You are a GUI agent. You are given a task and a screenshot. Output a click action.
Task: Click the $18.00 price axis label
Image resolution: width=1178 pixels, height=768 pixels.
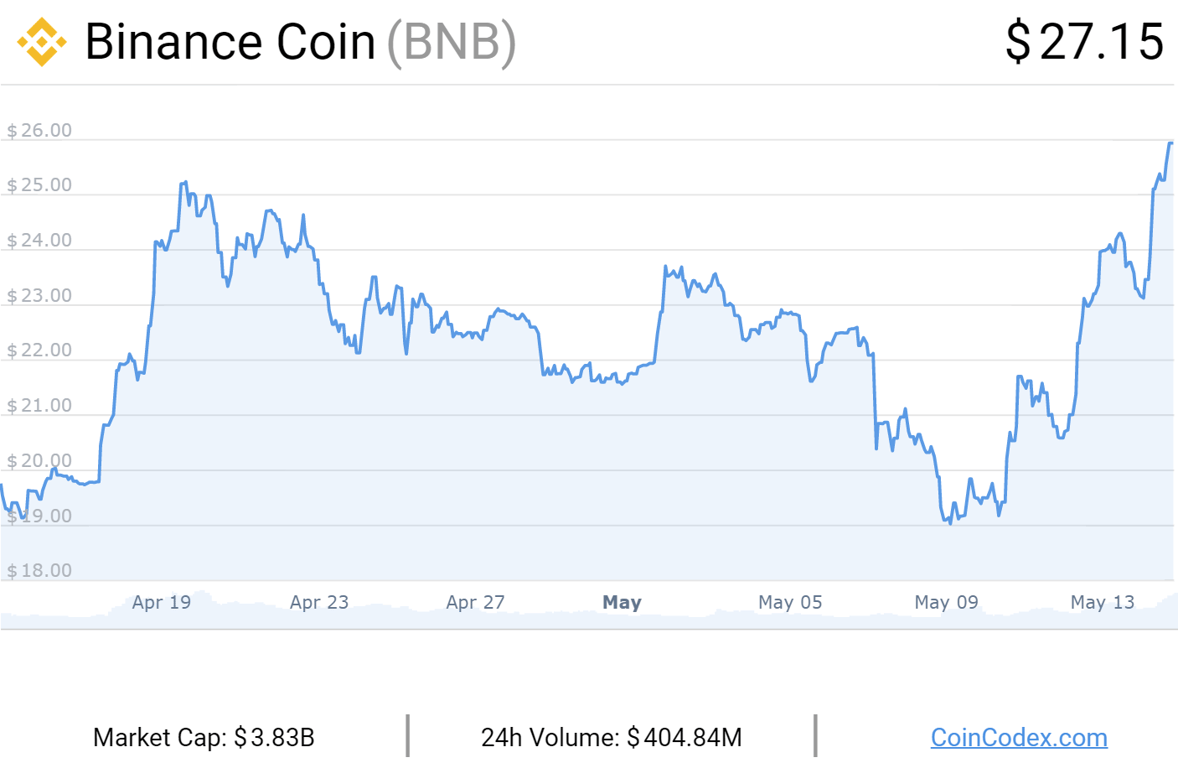pyautogui.click(x=39, y=570)
